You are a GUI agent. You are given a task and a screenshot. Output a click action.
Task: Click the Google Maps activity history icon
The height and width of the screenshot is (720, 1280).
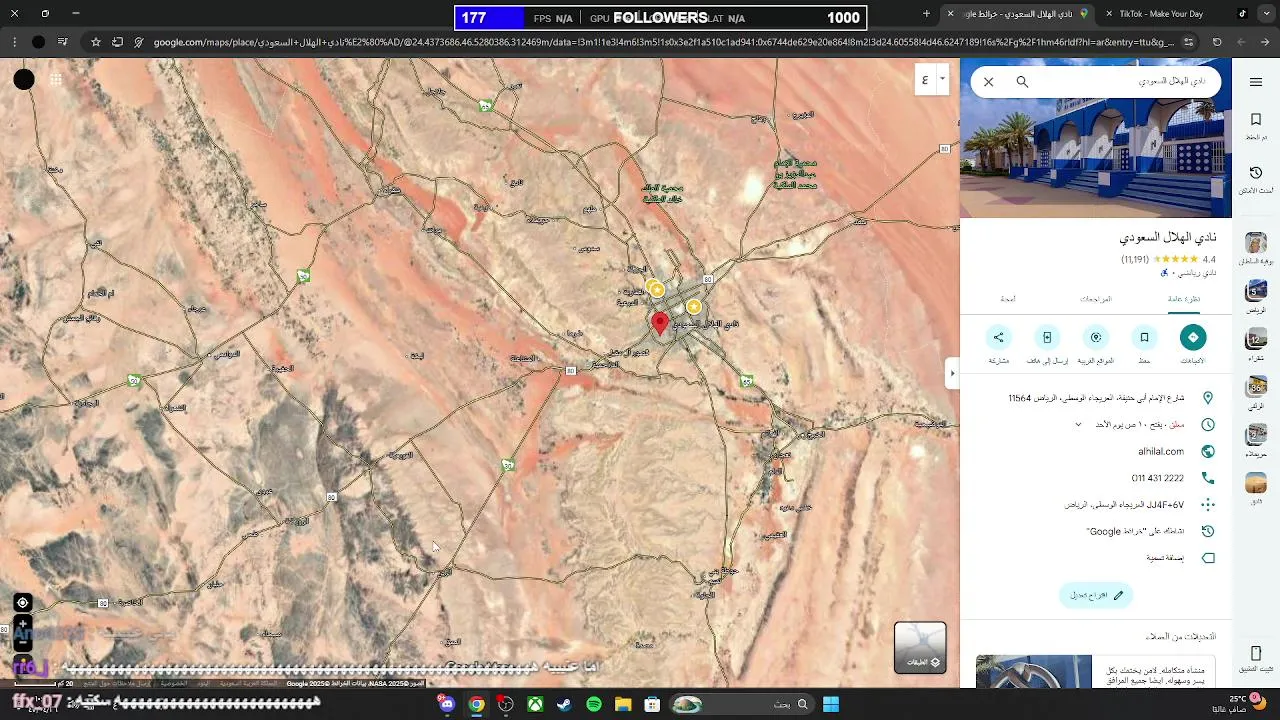click(1208, 531)
